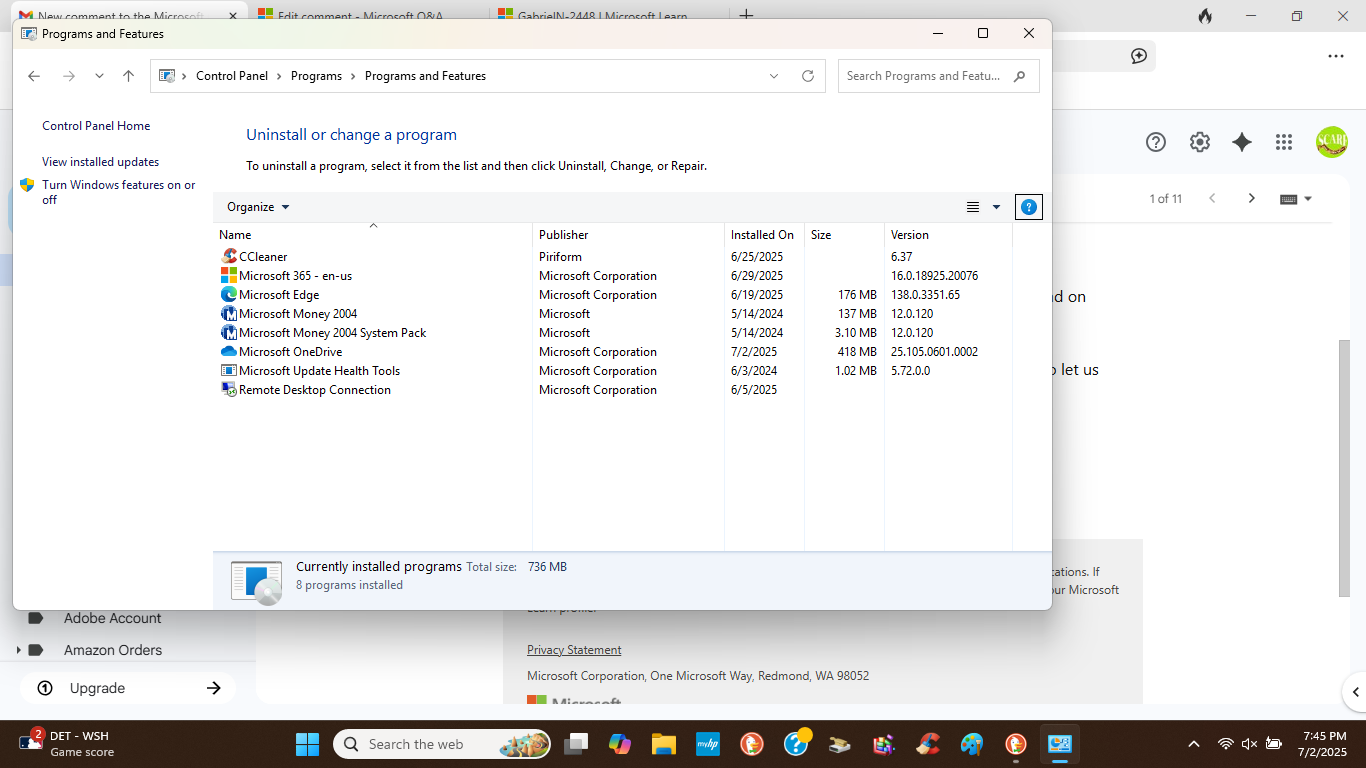Select the Microsoft OneDrive cloud icon

point(229,352)
